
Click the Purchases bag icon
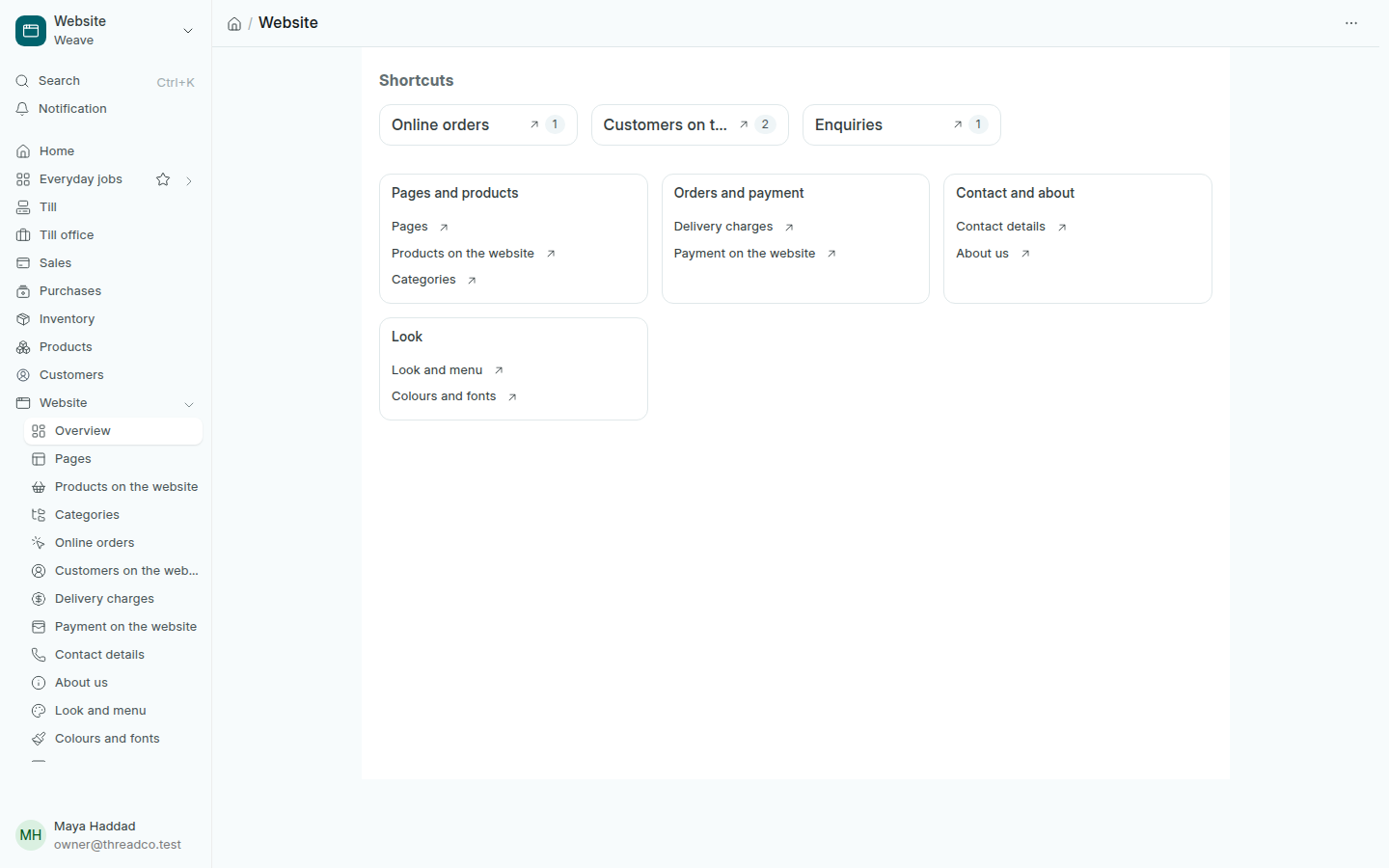(23, 291)
